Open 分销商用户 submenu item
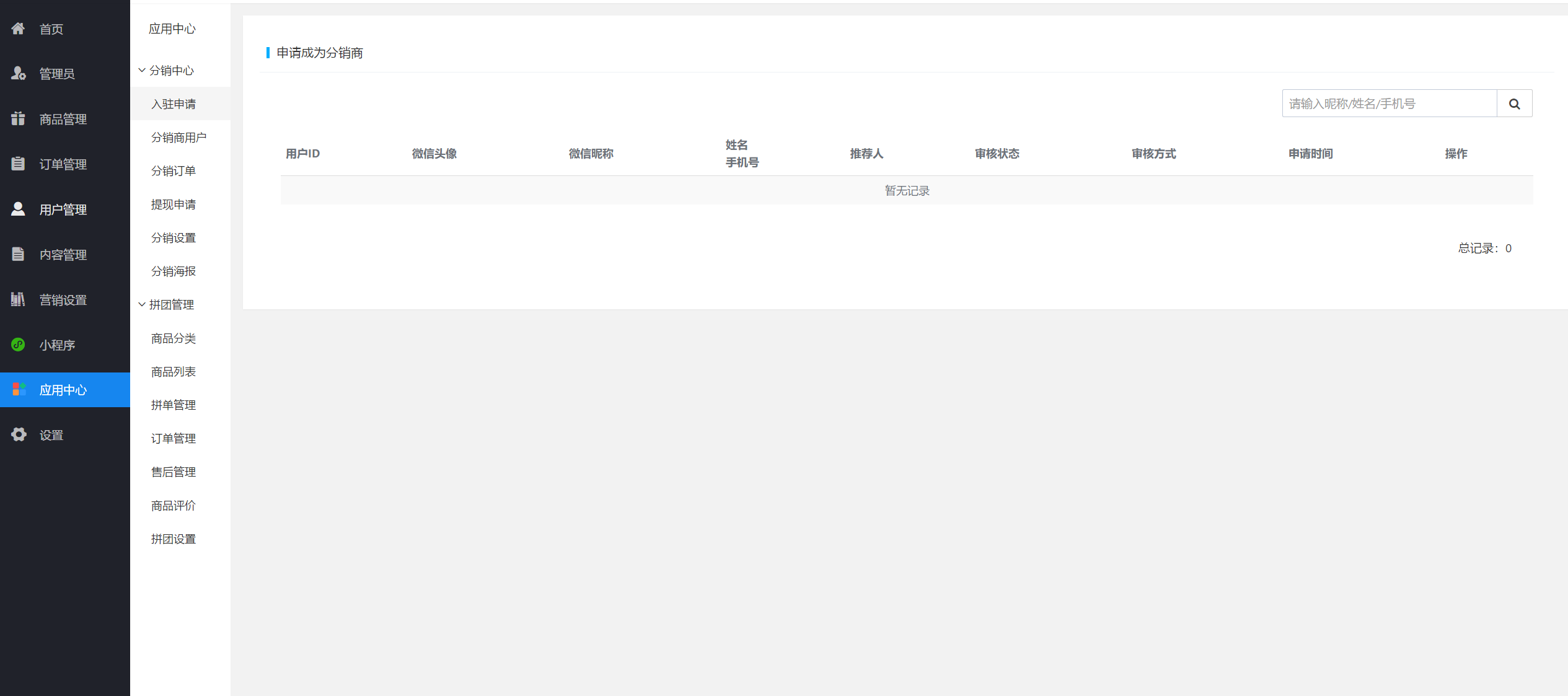1568x696 pixels. pos(178,138)
